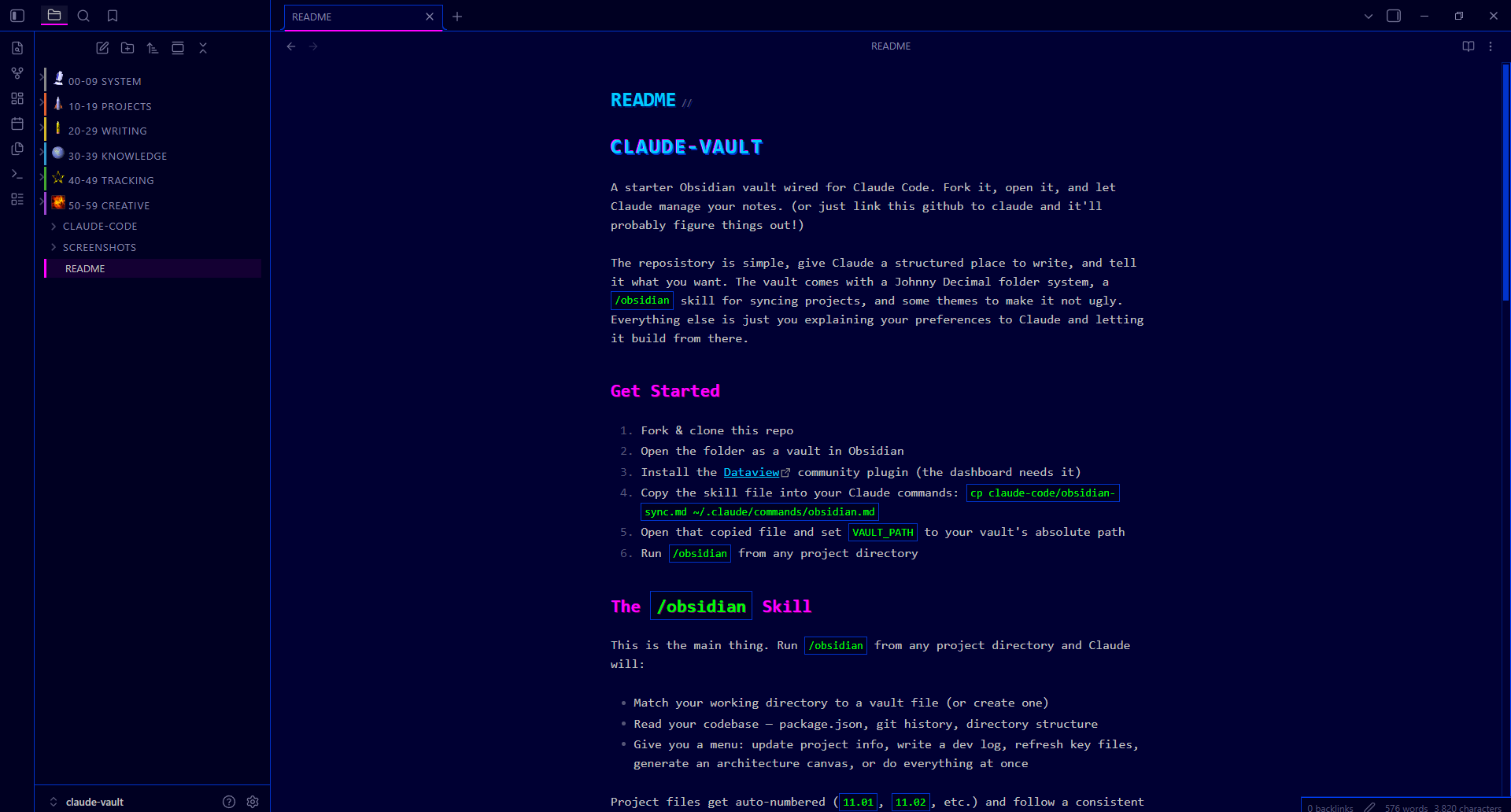This screenshot has width=1511, height=812.
Task: Open the claude-vault vault switcher
Action: pos(87,802)
